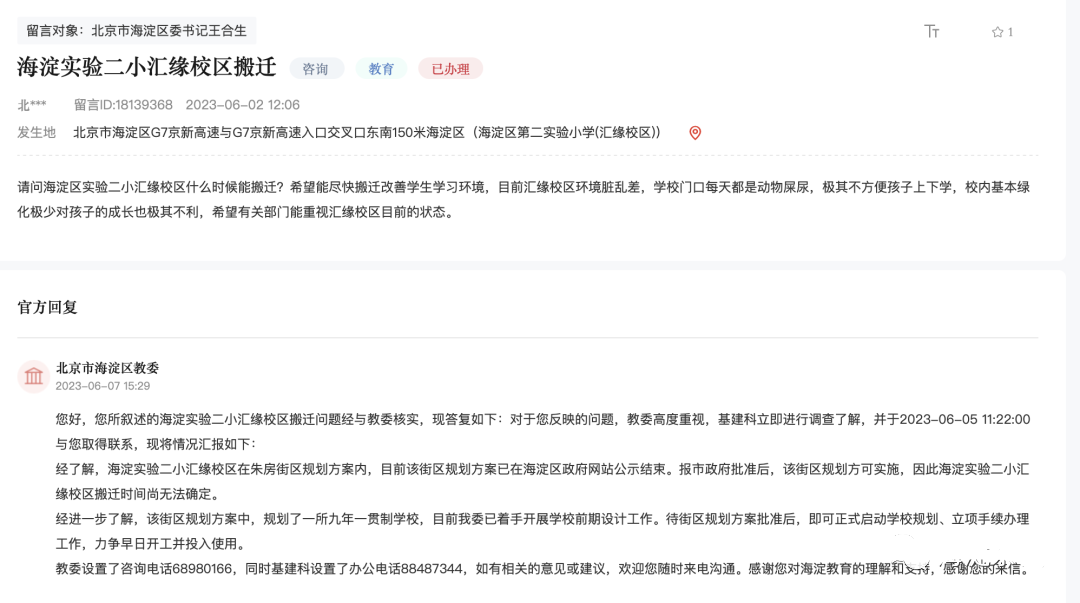Screen dimensions: 1080x603
Task: Click the message ID 18139368
Action: [x=123, y=105]
